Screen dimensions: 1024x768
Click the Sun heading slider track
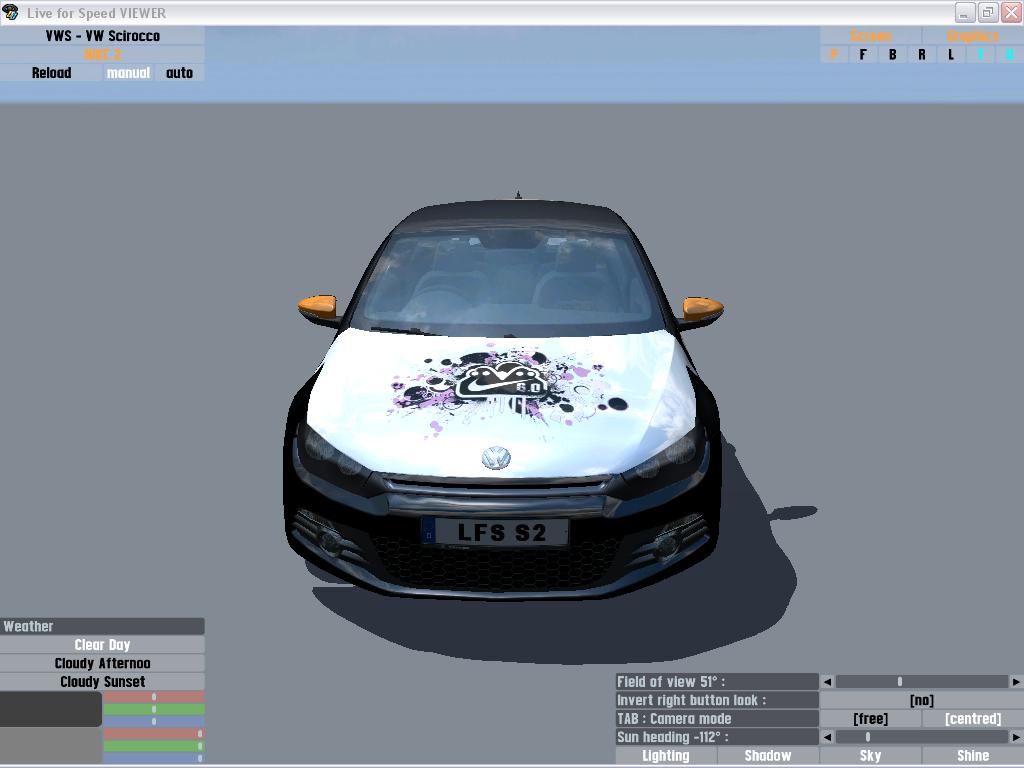point(921,737)
